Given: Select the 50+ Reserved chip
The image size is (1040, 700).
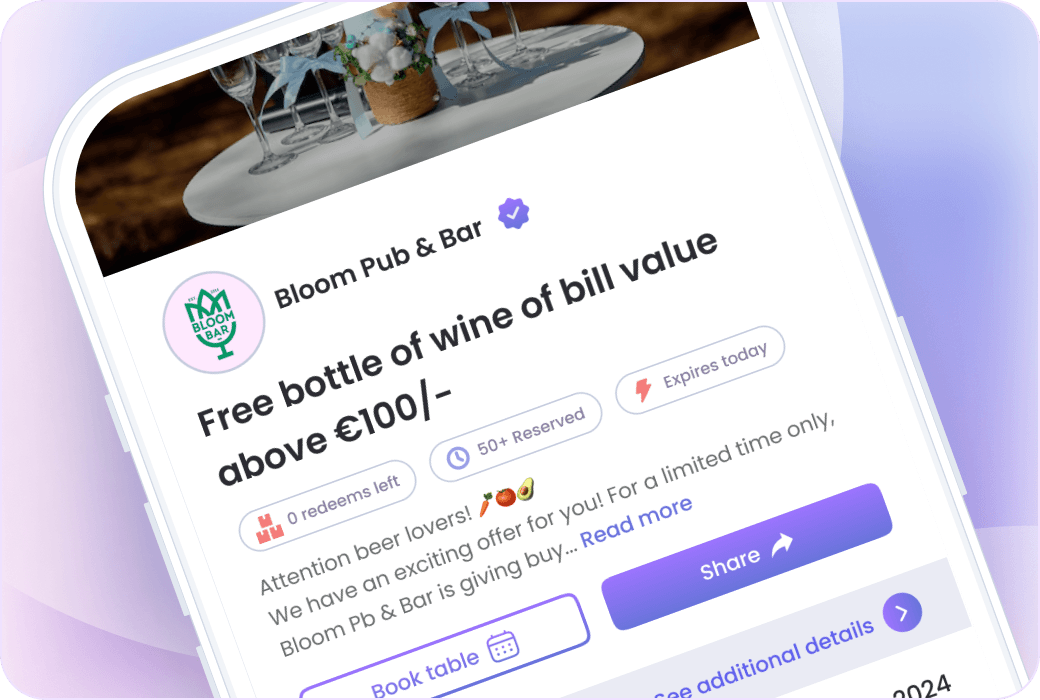Looking at the screenshot, I should [515, 437].
